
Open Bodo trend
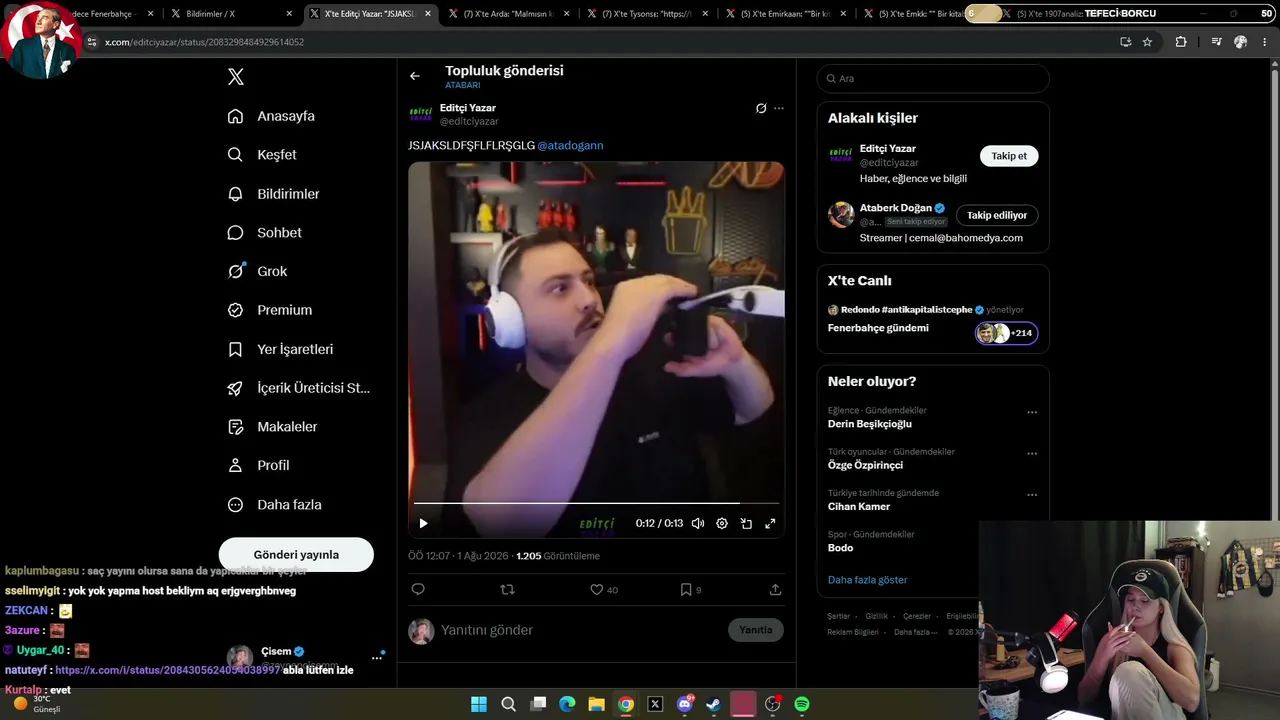[841, 548]
